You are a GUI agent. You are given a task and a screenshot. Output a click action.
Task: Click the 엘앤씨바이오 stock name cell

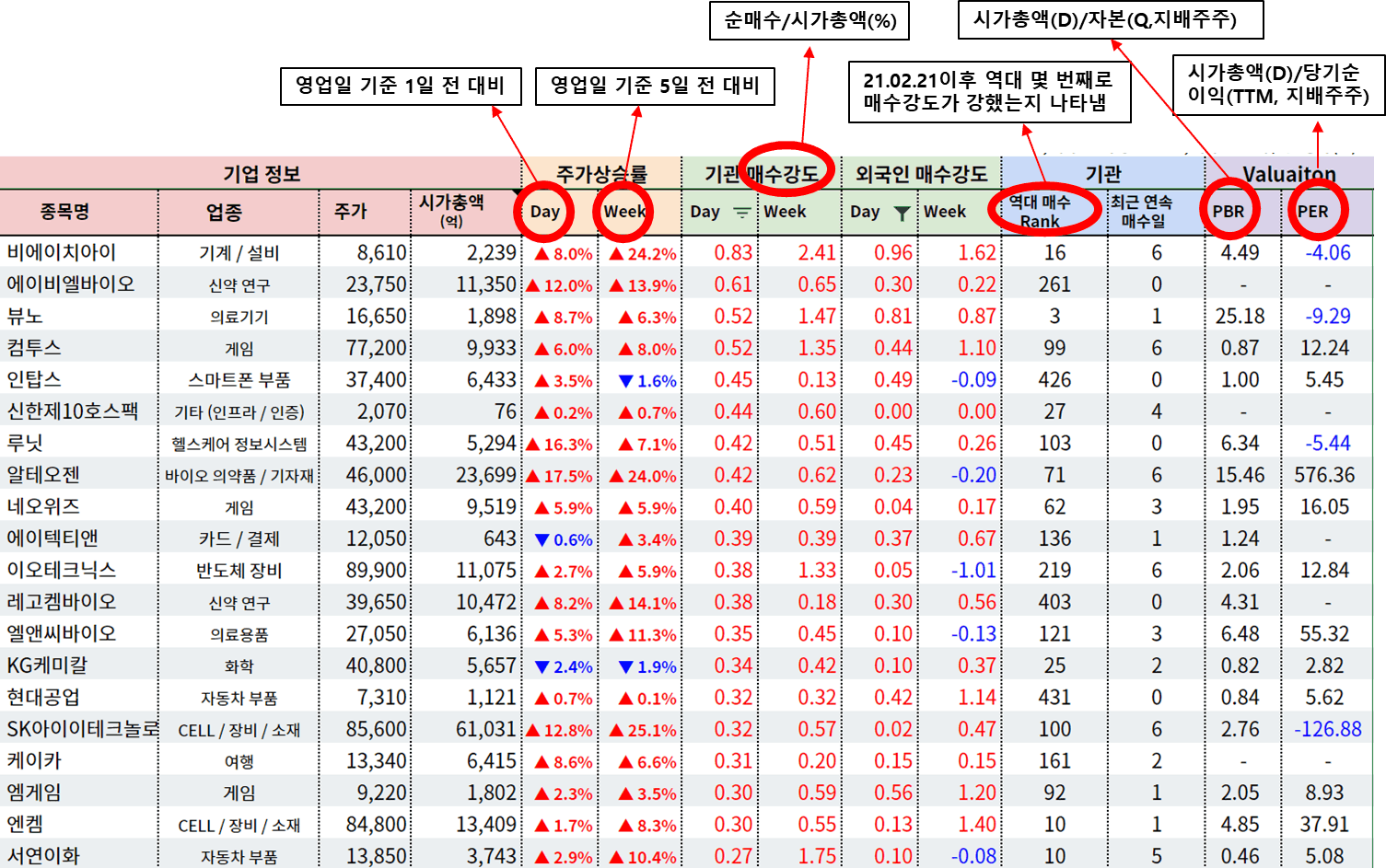tap(62, 633)
